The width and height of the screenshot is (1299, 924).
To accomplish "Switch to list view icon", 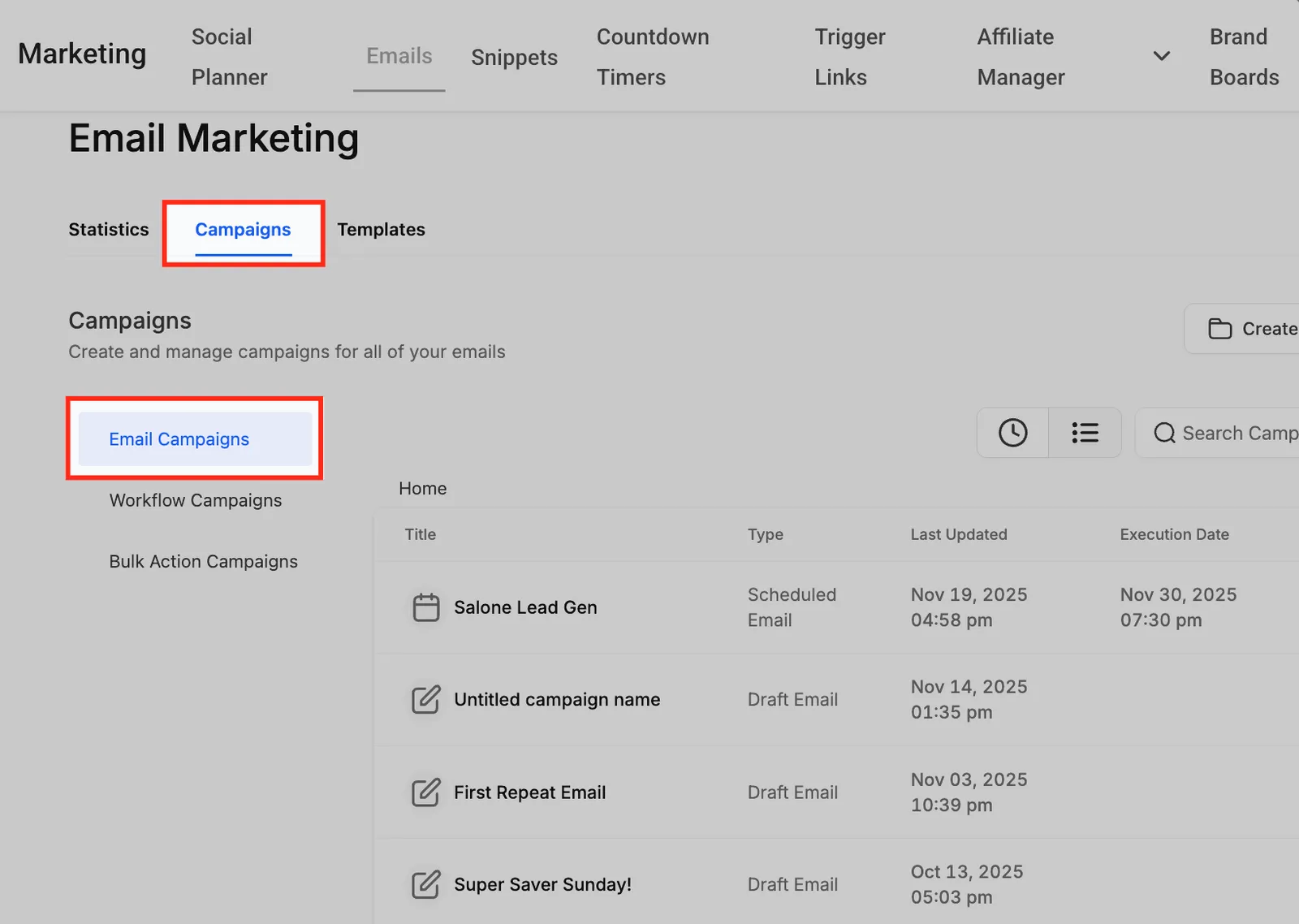I will pos(1085,433).
